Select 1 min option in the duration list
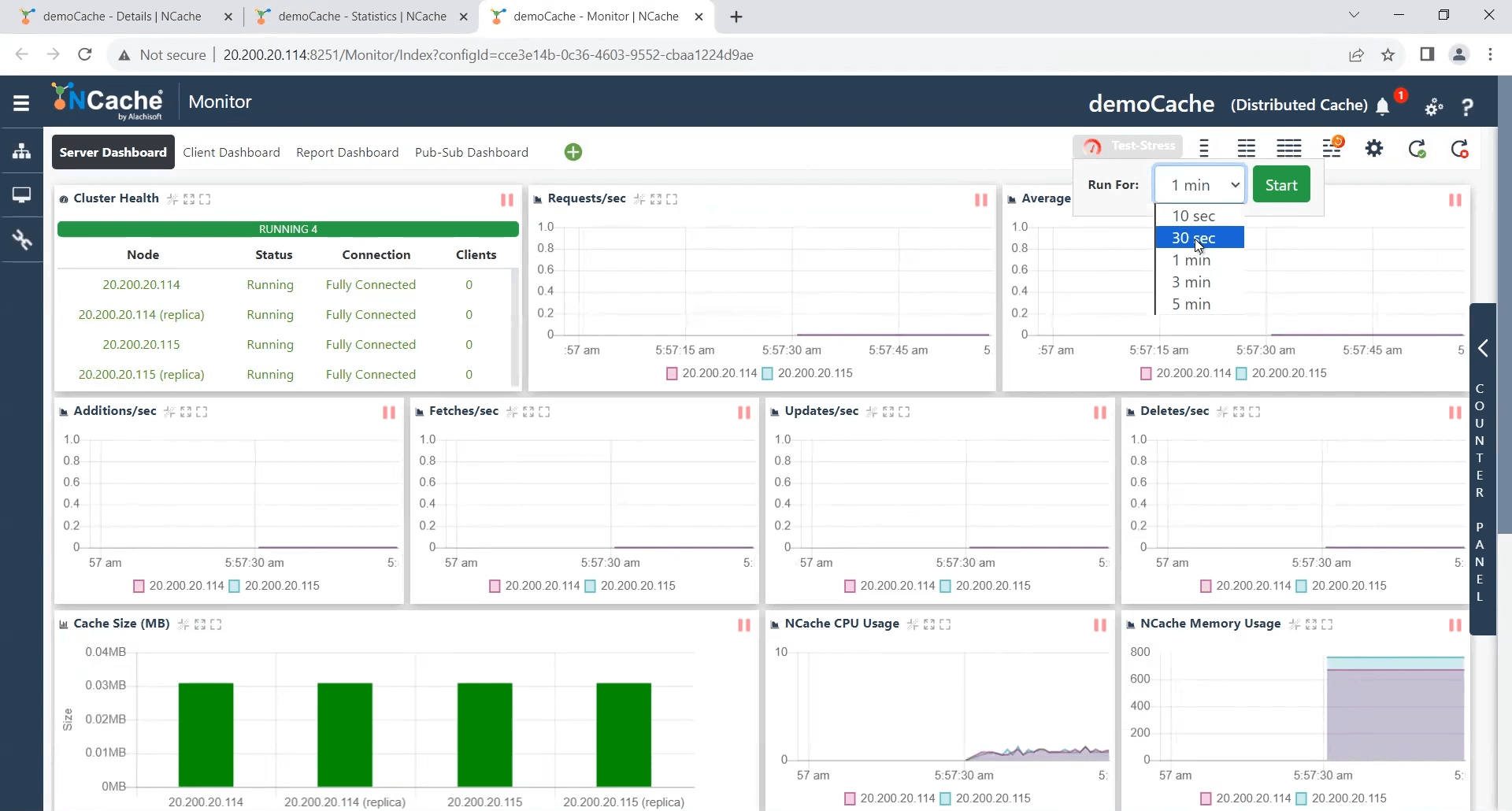 tap(1199, 260)
